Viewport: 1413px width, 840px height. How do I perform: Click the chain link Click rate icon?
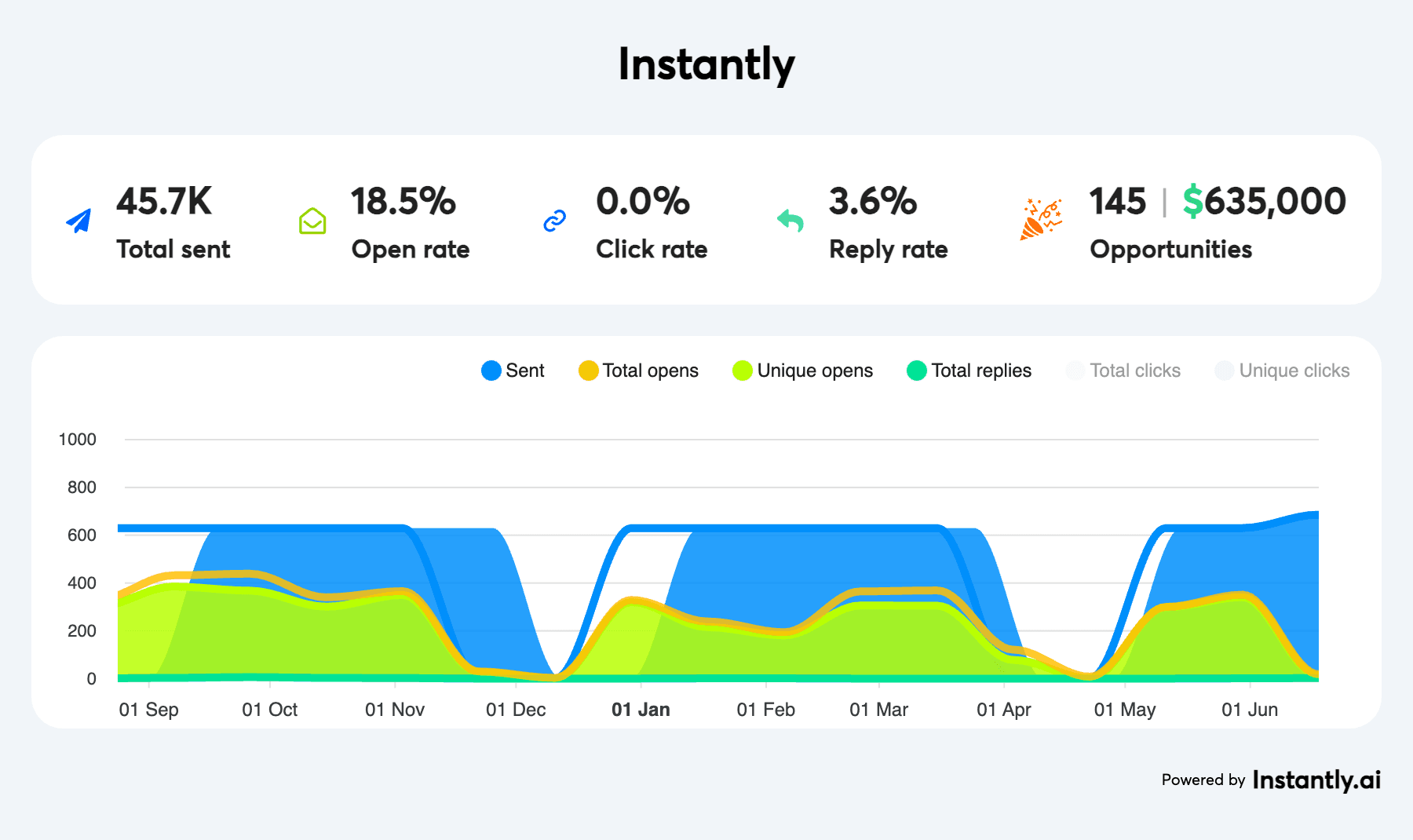(554, 221)
